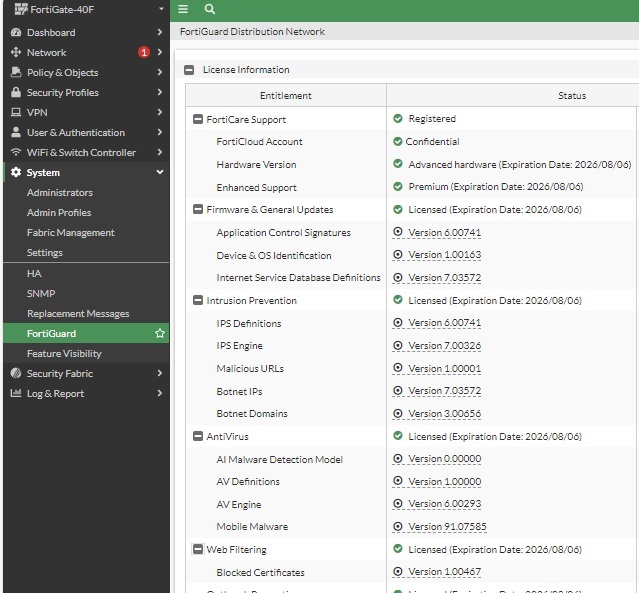
Task: Open the FortiGate-40F dropdown arrow
Action: tap(161, 9)
